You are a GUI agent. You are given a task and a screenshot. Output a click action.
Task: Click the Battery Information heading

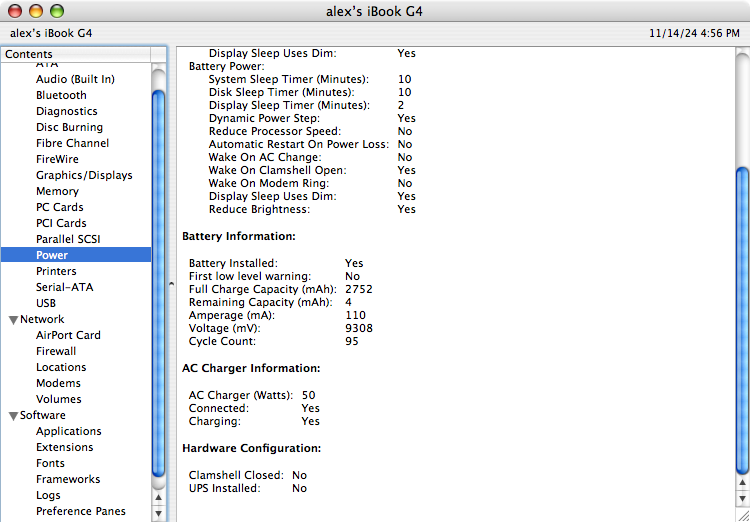(x=239, y=236)
